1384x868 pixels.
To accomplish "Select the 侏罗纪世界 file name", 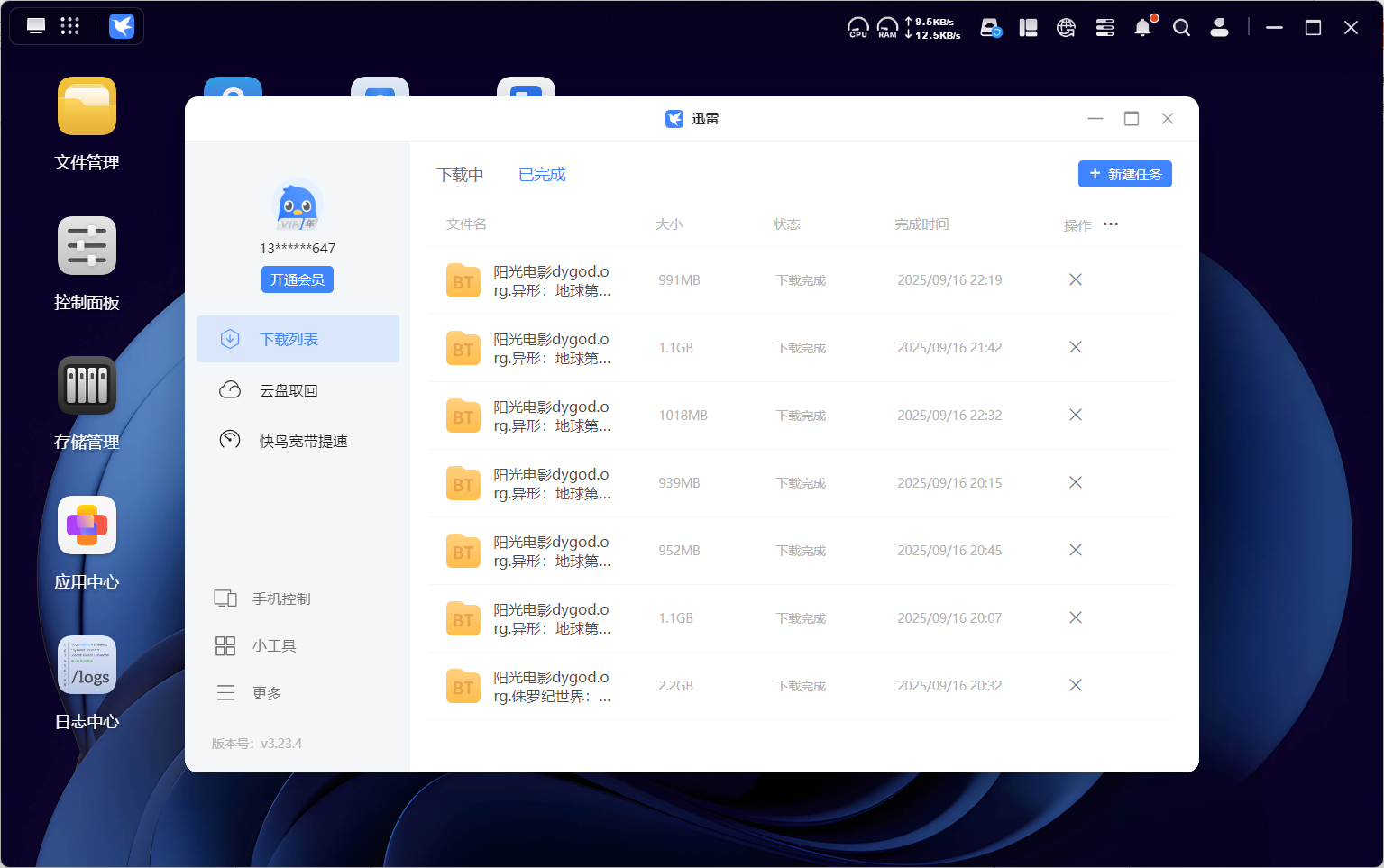I will click(552, 686).
